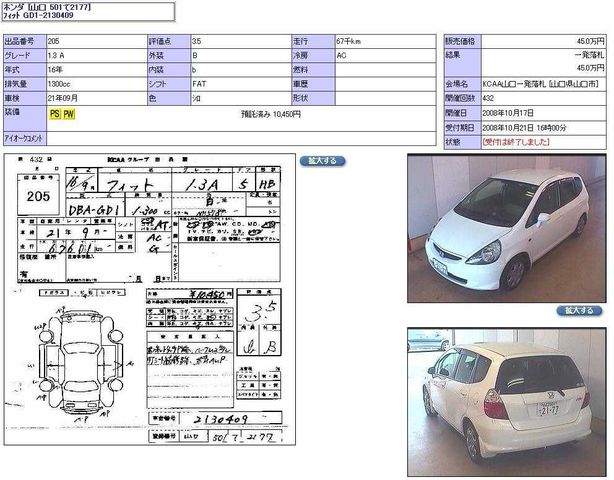Viewport: 614px width, 480px height.
Task: Click the 評価点 label cell
Action: tap(169, 41)
